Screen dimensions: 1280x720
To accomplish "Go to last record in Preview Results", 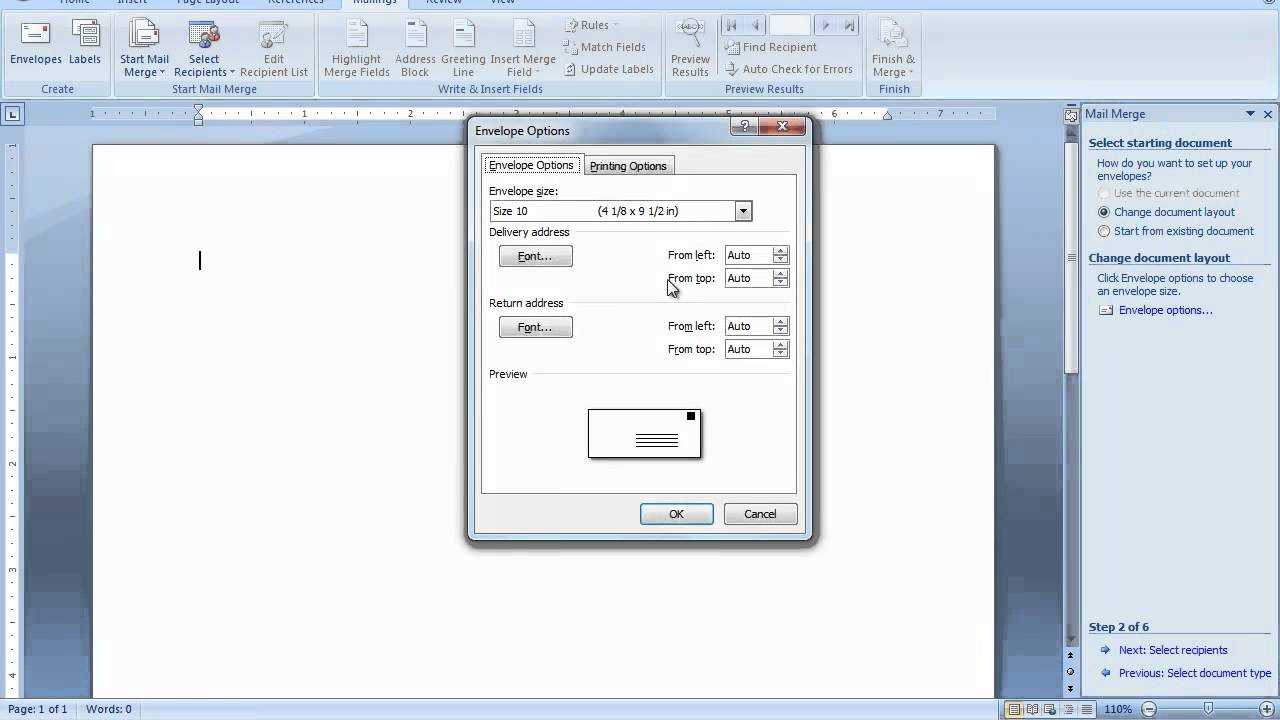I will point(849,25).
